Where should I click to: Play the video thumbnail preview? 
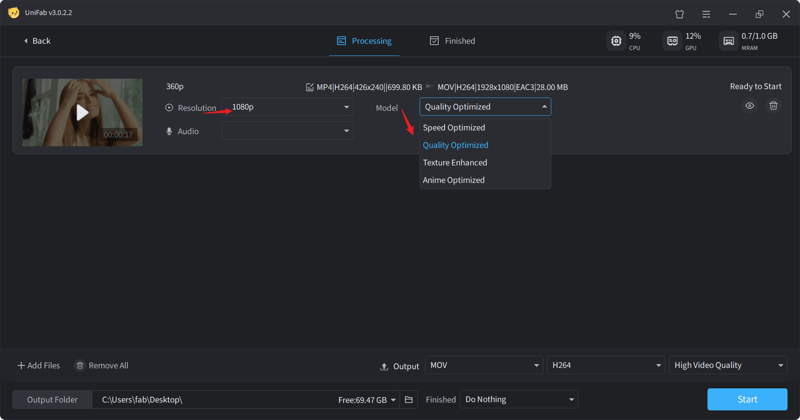coord(82,113)
